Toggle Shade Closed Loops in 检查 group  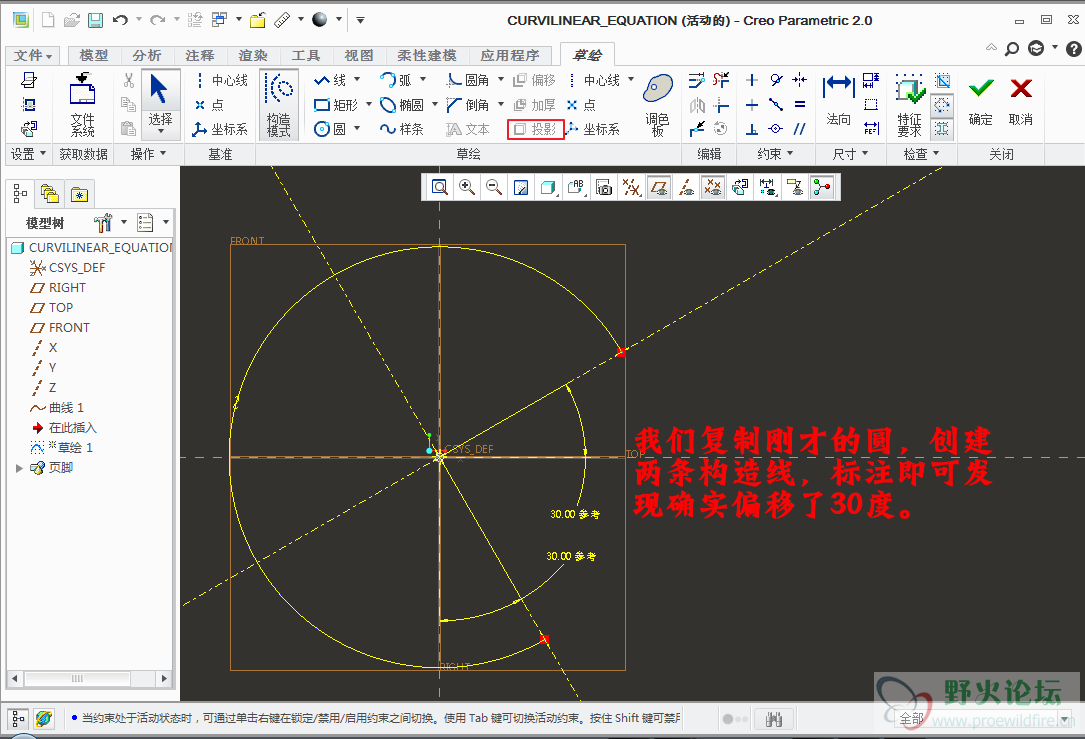[x=942, y=80]
